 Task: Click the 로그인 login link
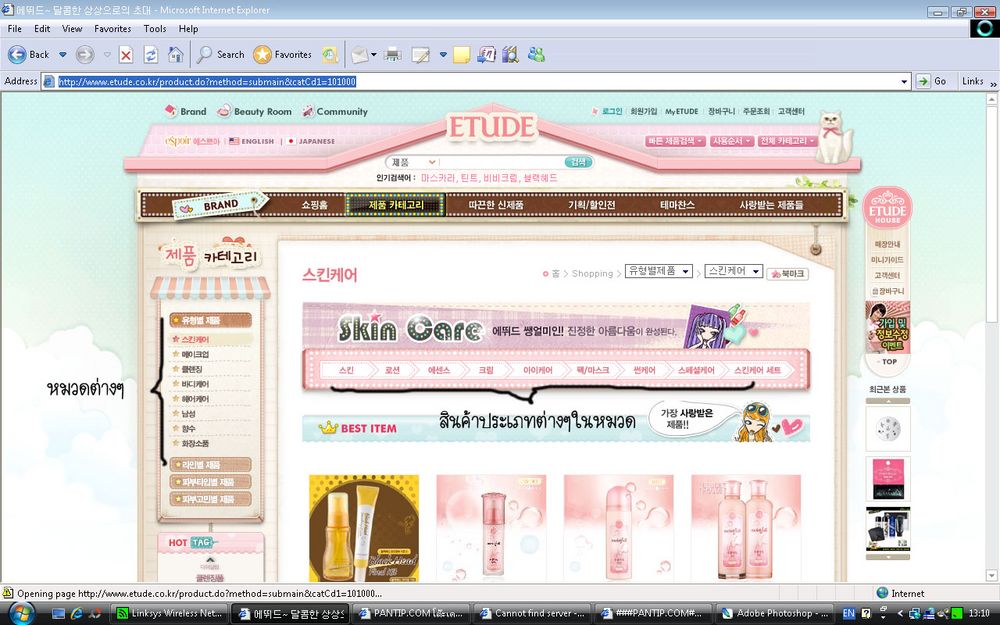[x=612, y=111]
